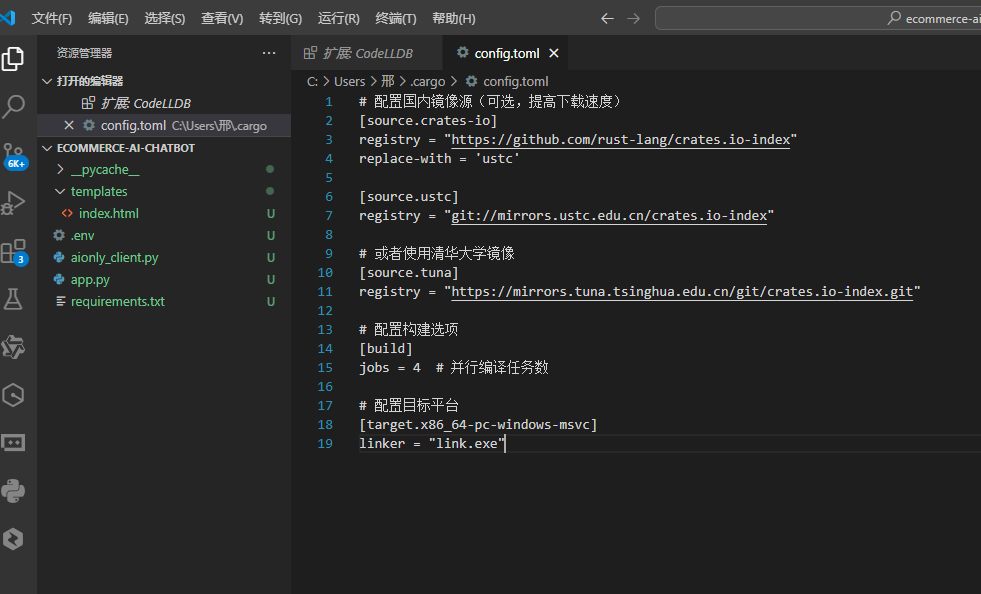Switch to the 扩展 CodeLLDB tab
The image size is (981, 594).
(x=367, y=53)
